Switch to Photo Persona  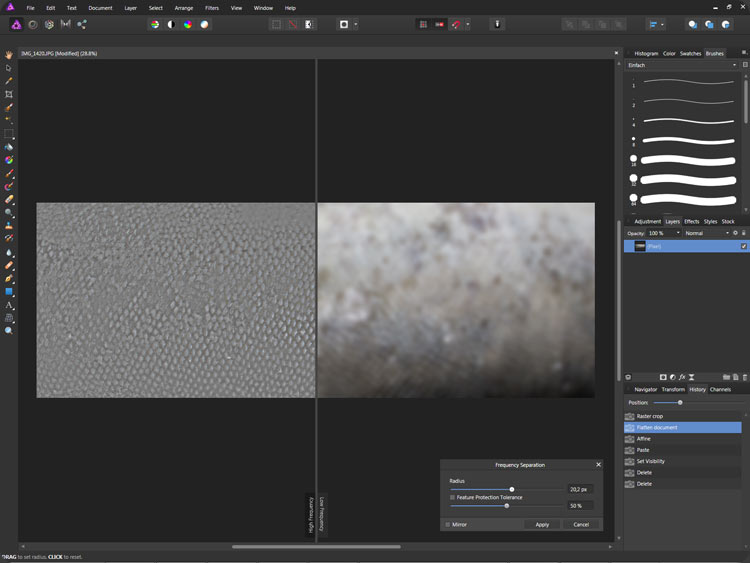(x=16, y=24)
